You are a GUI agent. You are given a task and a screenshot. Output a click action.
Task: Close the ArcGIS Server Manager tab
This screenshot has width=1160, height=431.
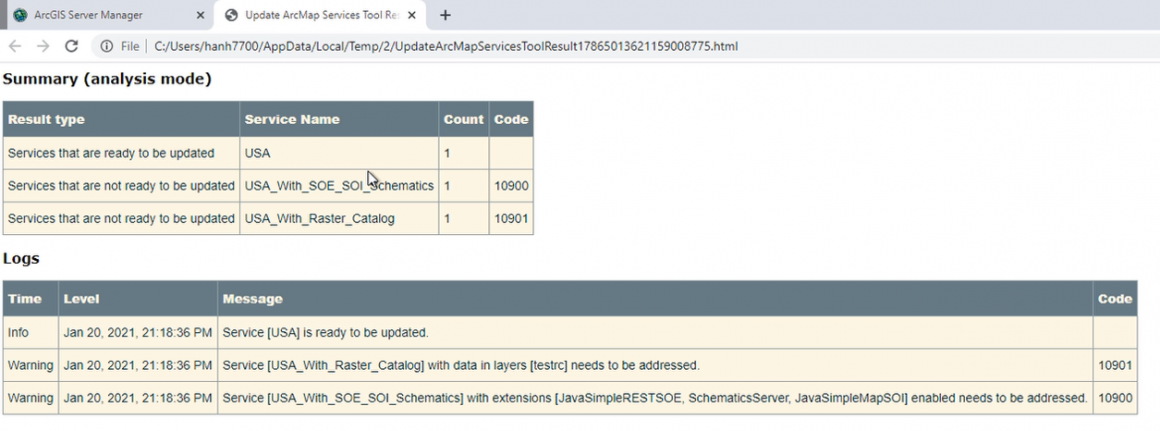[200, 15]
